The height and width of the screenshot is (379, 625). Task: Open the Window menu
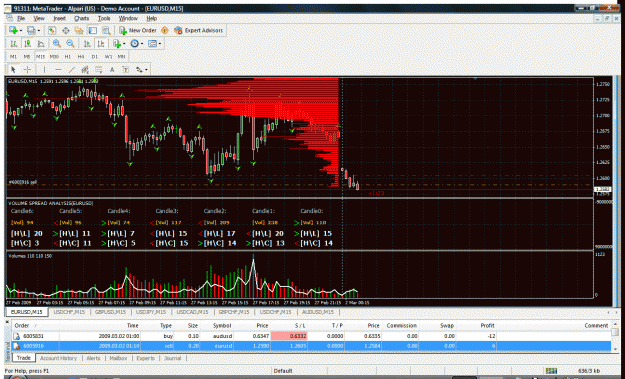128,18
